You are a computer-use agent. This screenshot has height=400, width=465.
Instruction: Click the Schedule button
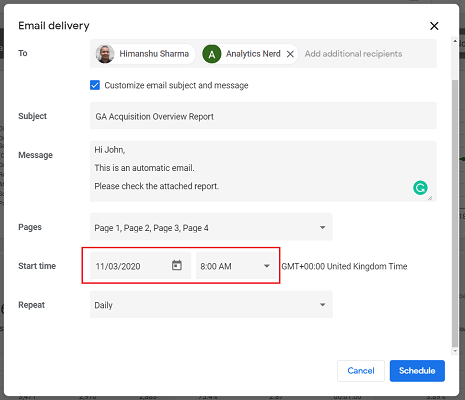tap(417, 371)
